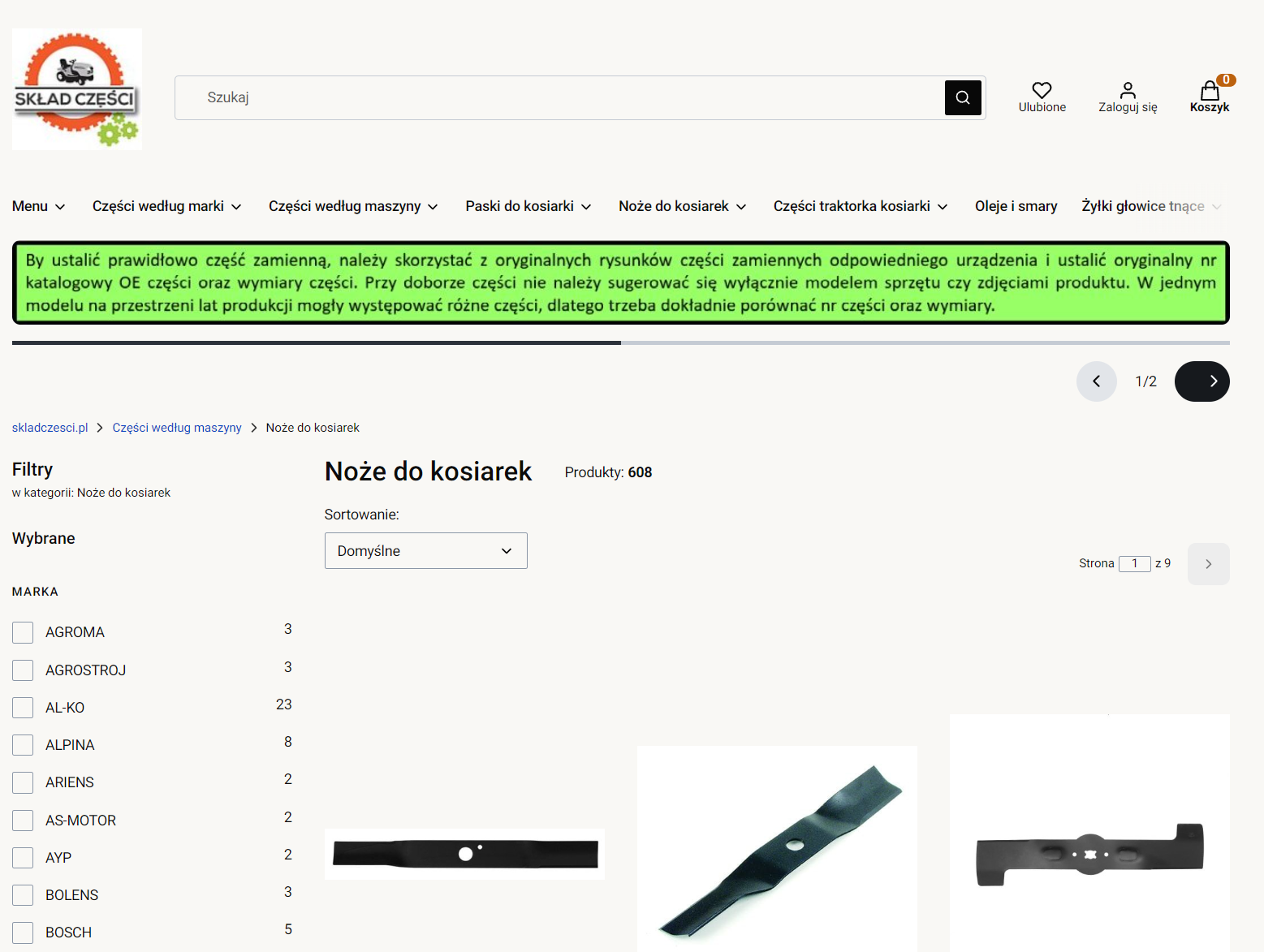Advance to next banner slide arrow

(x=1201, y=381)
